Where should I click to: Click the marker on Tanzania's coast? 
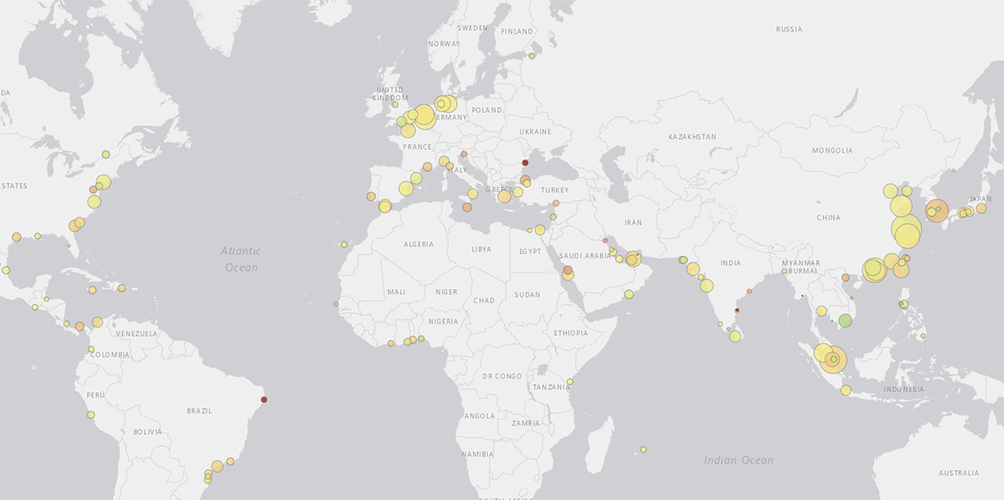(570, 381)
